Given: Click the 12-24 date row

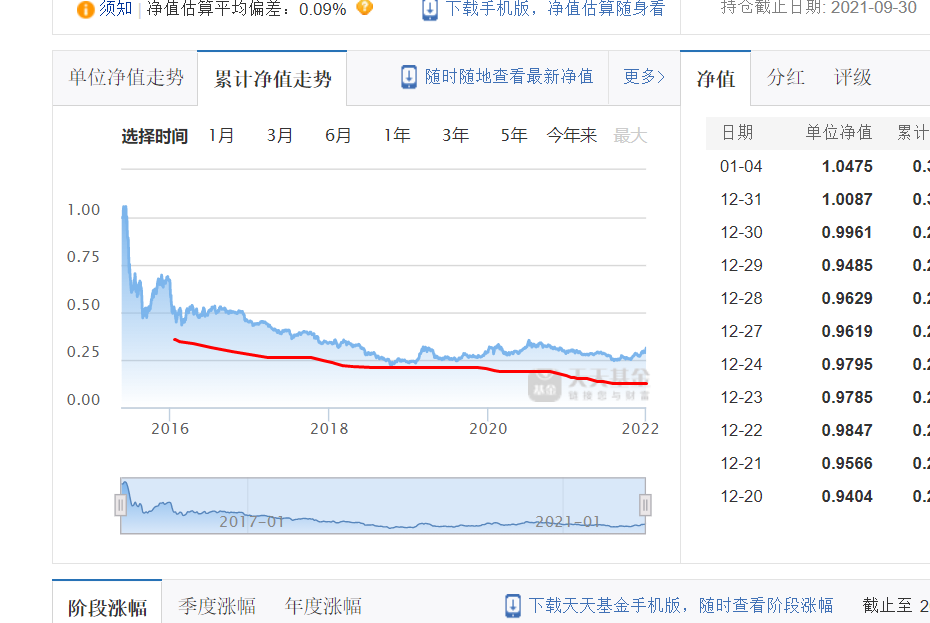Looking at the screenshot, I should click(x=741, y=364).
